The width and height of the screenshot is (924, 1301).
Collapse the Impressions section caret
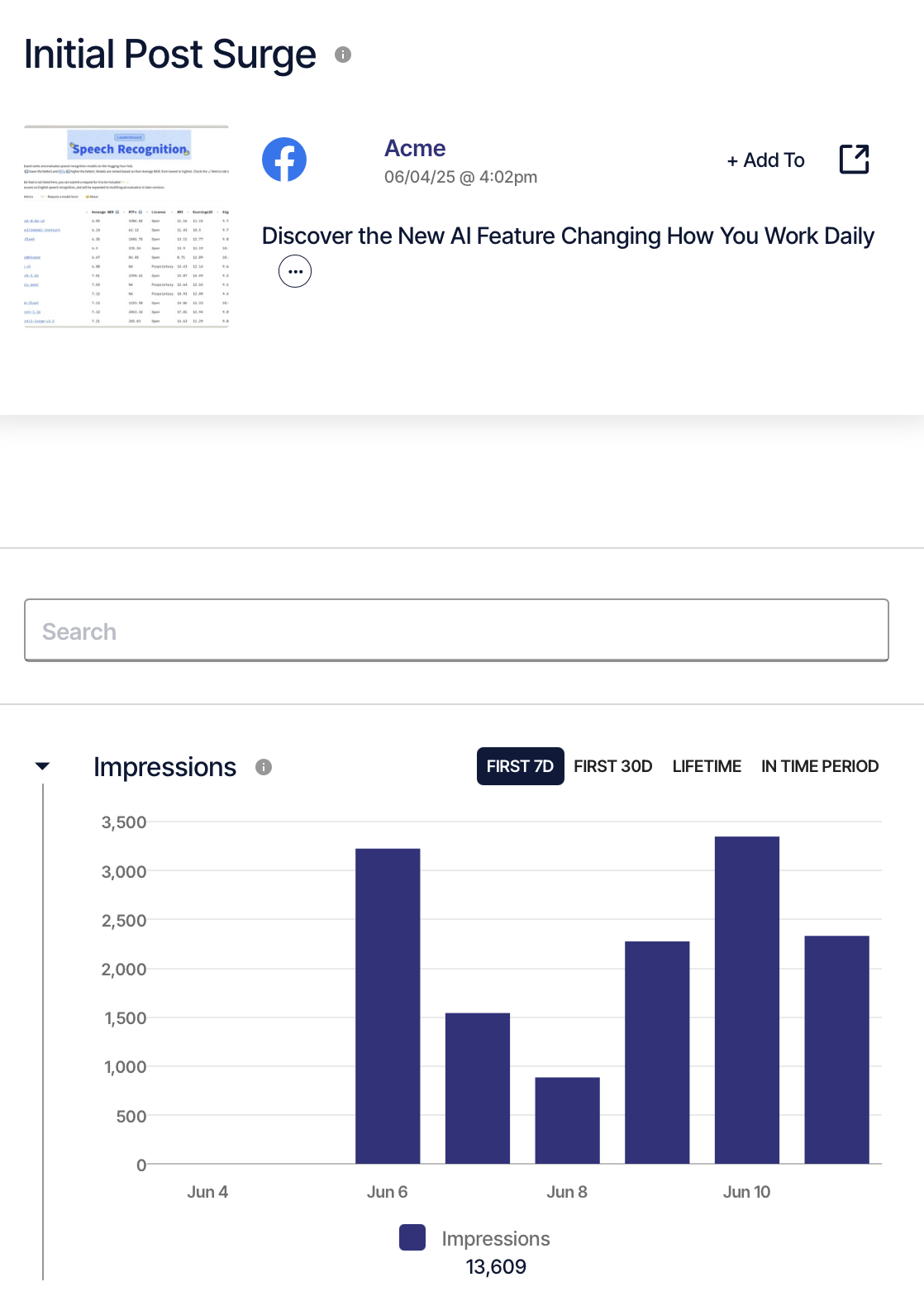click(x=43, y=766)
